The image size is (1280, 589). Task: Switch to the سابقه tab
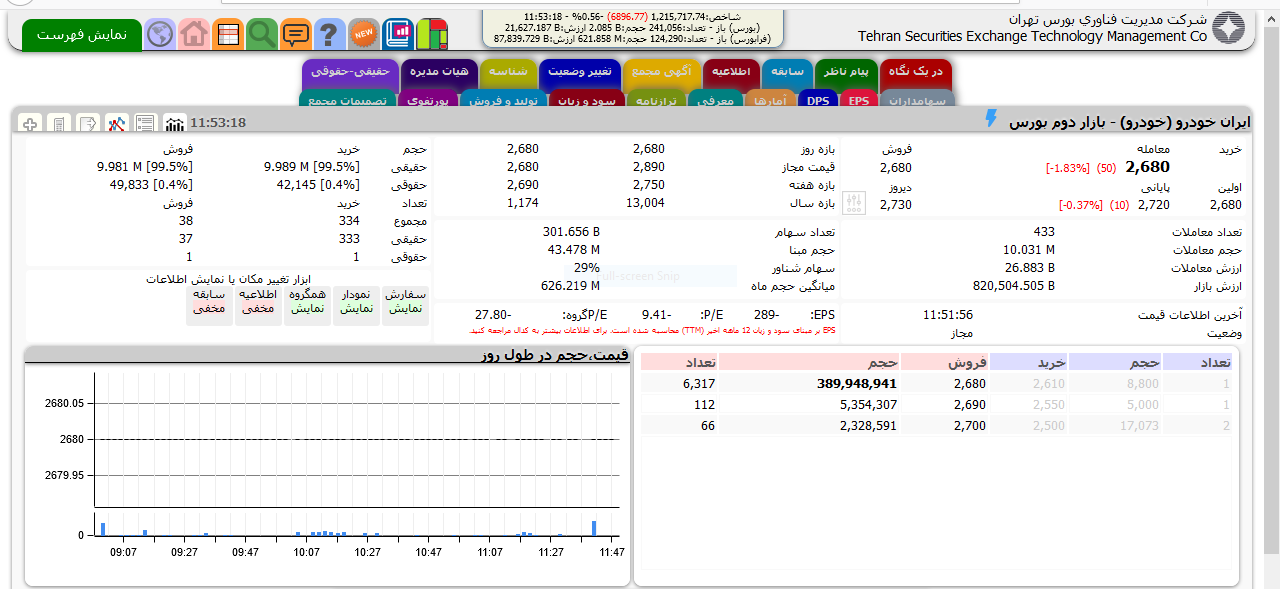coord(788,73)
